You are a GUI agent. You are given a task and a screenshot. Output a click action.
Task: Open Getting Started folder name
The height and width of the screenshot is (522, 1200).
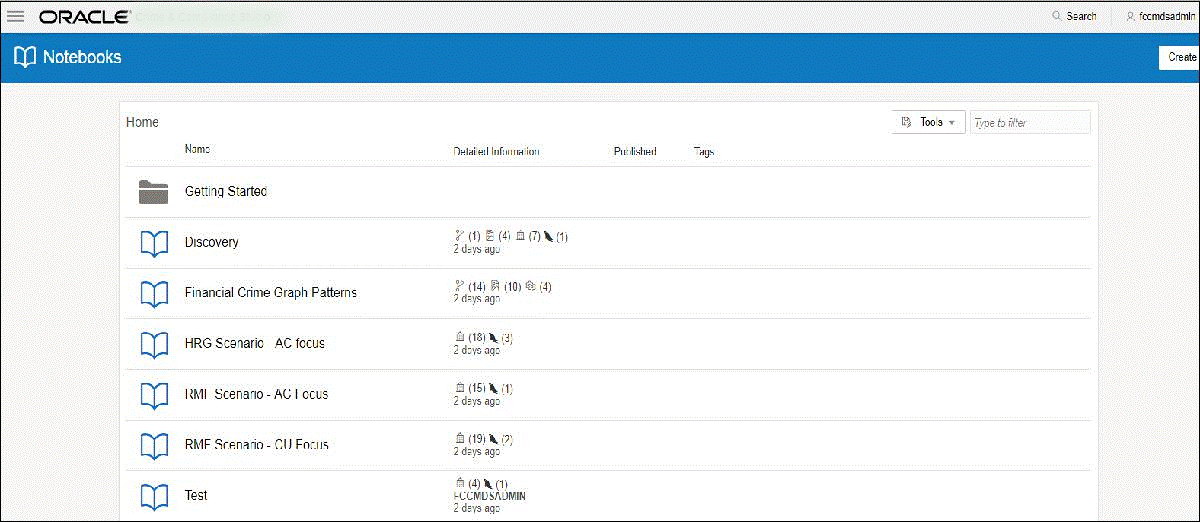pyautogui.click(x=226, y=191)
